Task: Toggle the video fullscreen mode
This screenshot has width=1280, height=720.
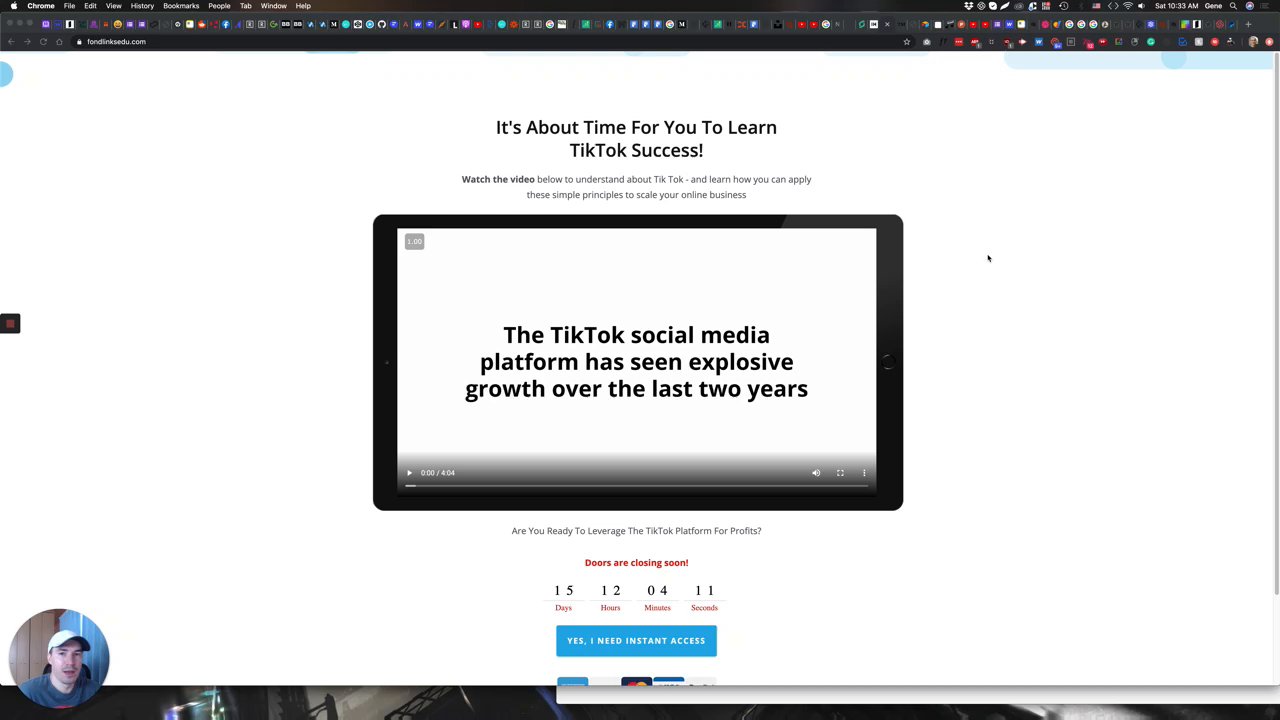Action: coord(840,473)
